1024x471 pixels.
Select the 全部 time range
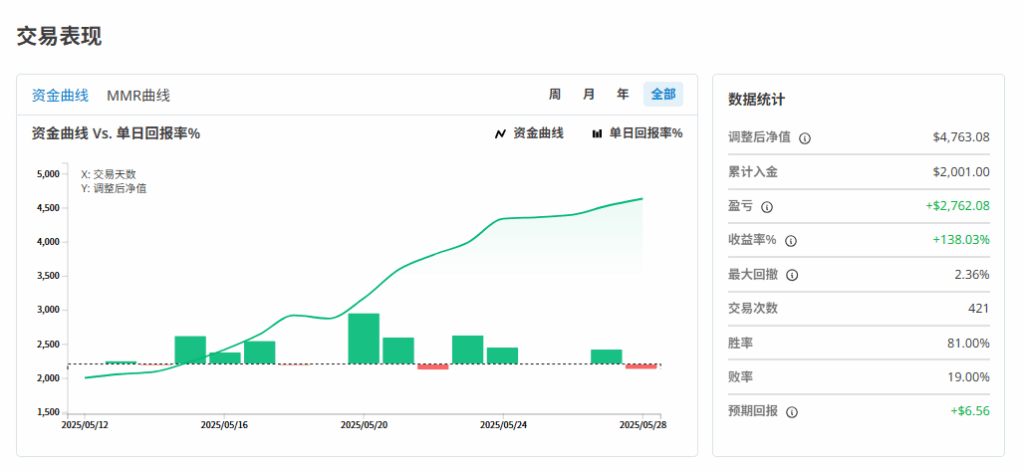663,95
